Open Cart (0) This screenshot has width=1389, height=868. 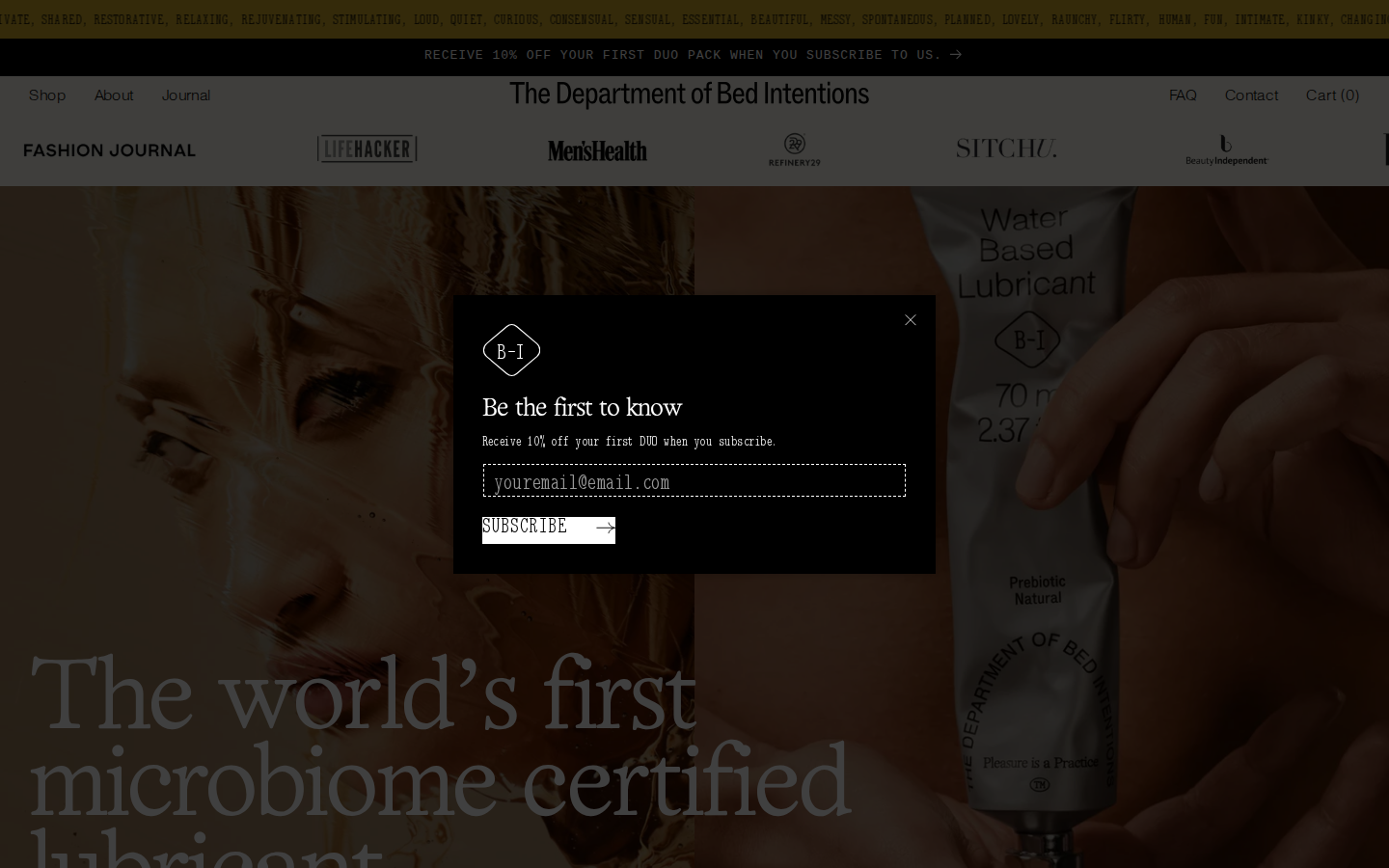click(x=1332, y=95)
